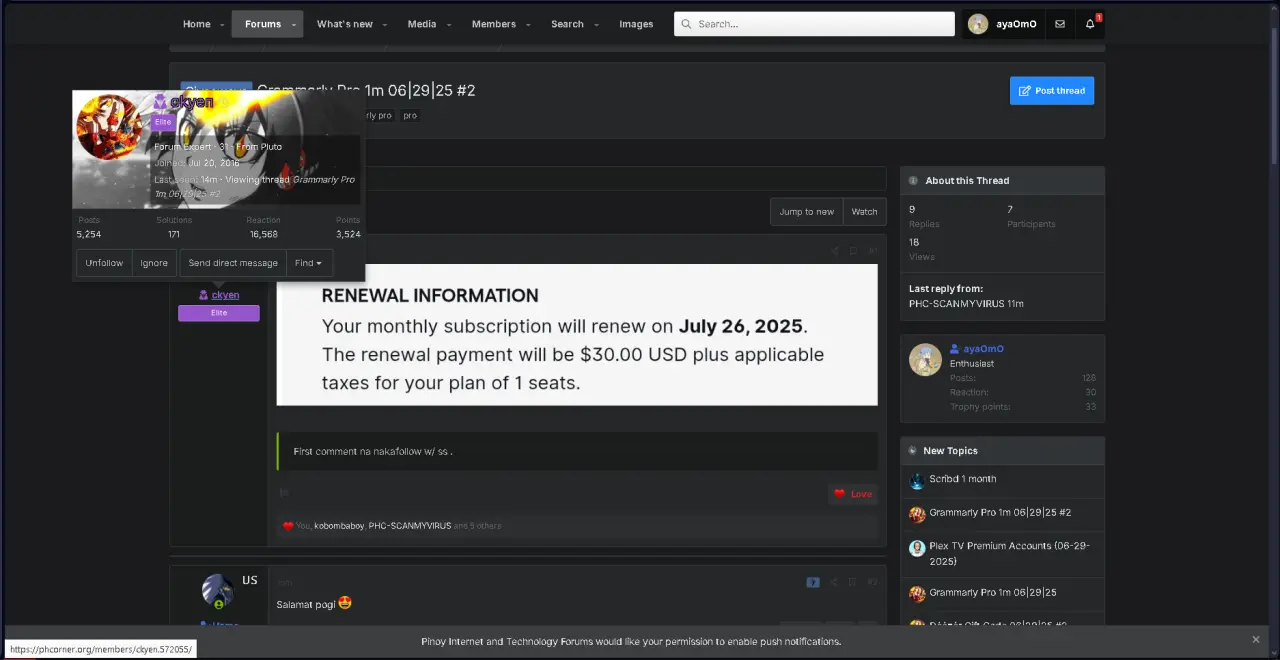
Task: Open the inbox envelope icon
Action: [x=1060, y=24]
